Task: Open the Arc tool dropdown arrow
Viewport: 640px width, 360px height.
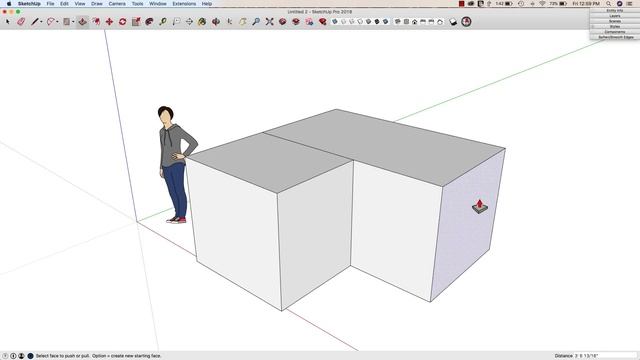Action: 57,22
